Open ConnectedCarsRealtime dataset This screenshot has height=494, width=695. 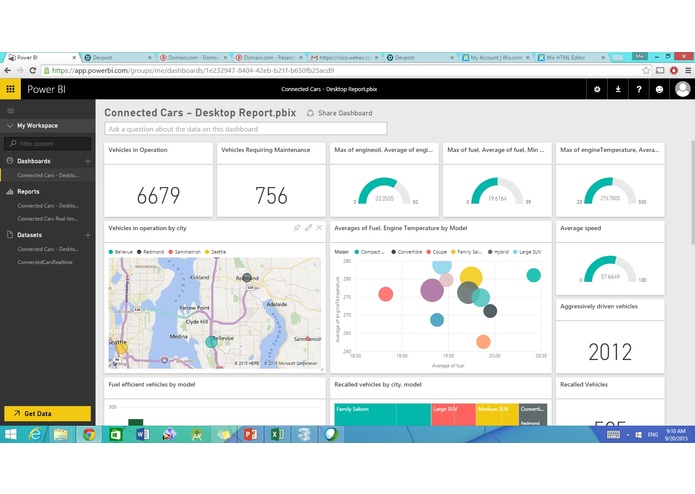tap(45, 262)
